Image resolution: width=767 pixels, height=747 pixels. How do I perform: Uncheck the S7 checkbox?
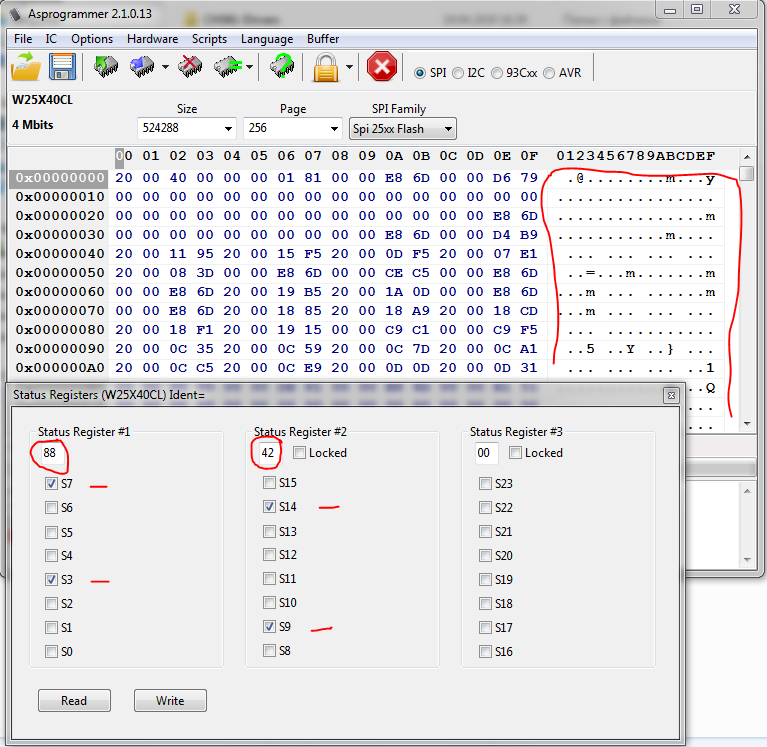(51, 483)
